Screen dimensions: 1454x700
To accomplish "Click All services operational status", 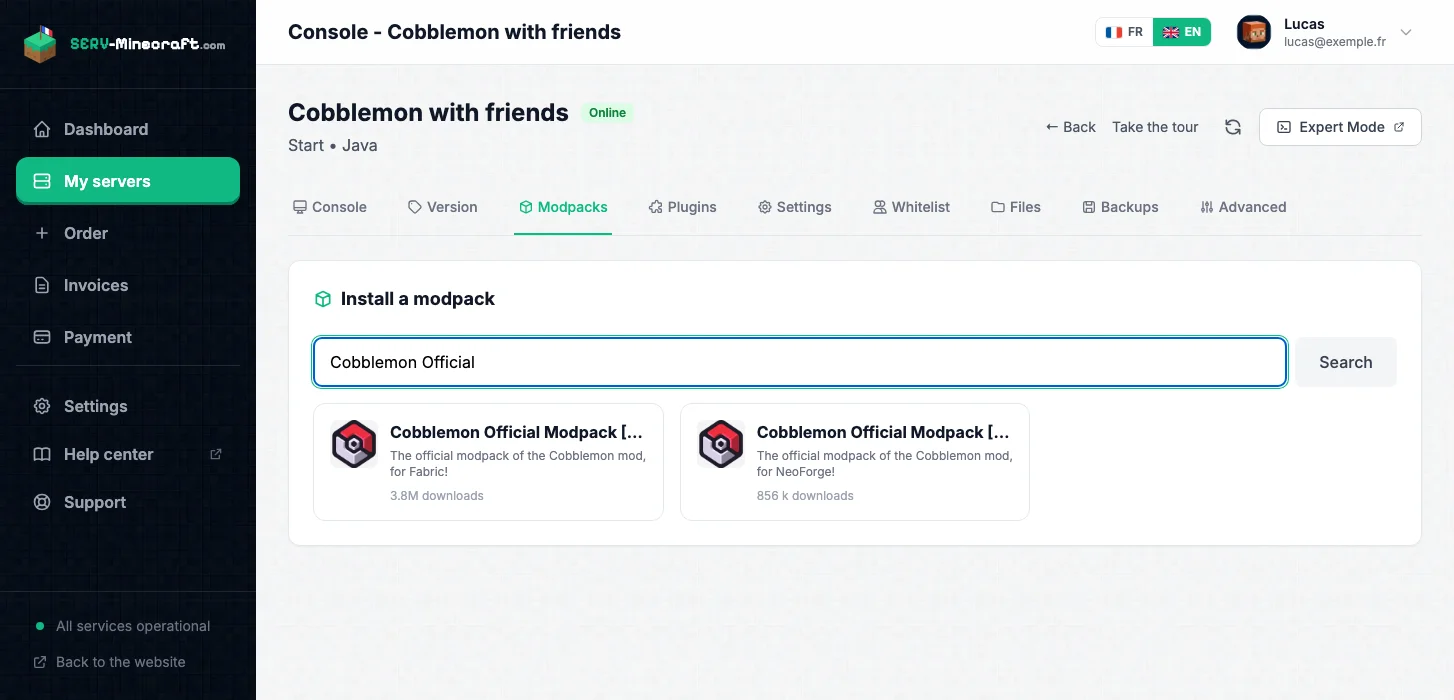I will point(122,626).
